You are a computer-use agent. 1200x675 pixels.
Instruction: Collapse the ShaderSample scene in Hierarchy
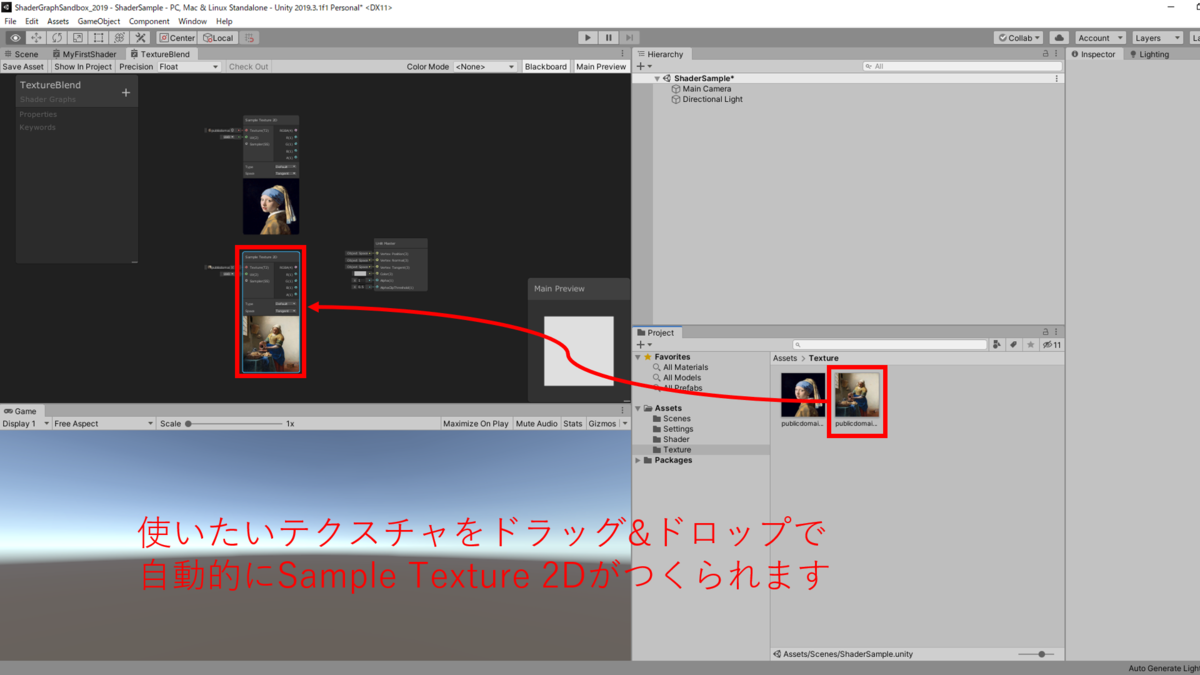click(x=657, y=78)
